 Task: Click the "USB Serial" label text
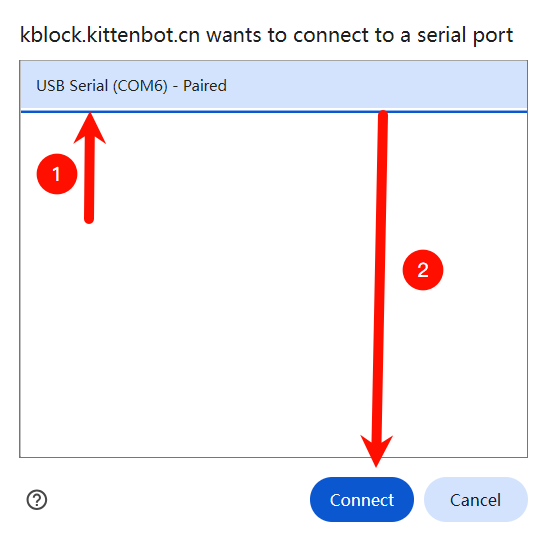click(72, 86)
